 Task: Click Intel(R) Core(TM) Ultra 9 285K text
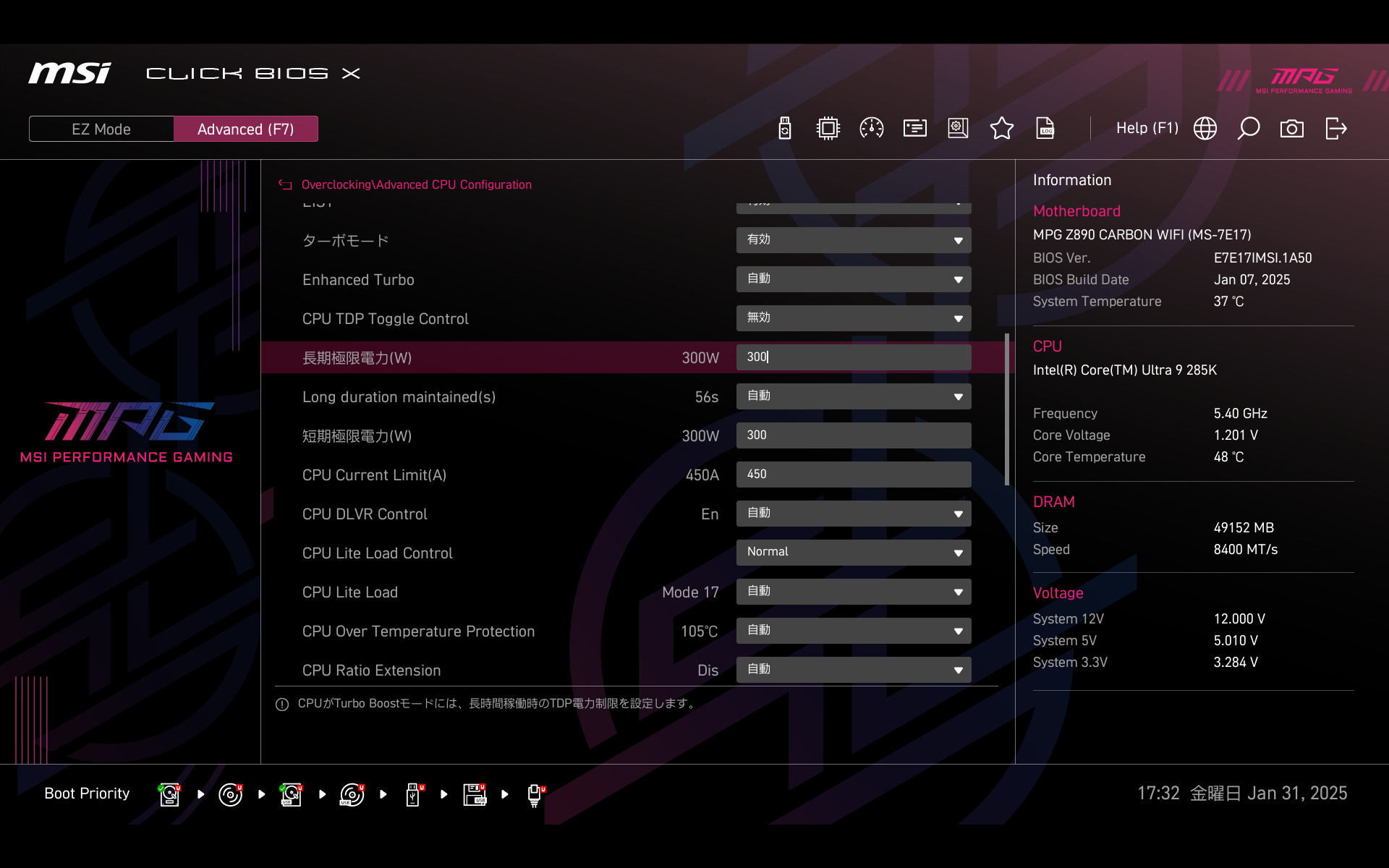click(x=1124, y=370)
